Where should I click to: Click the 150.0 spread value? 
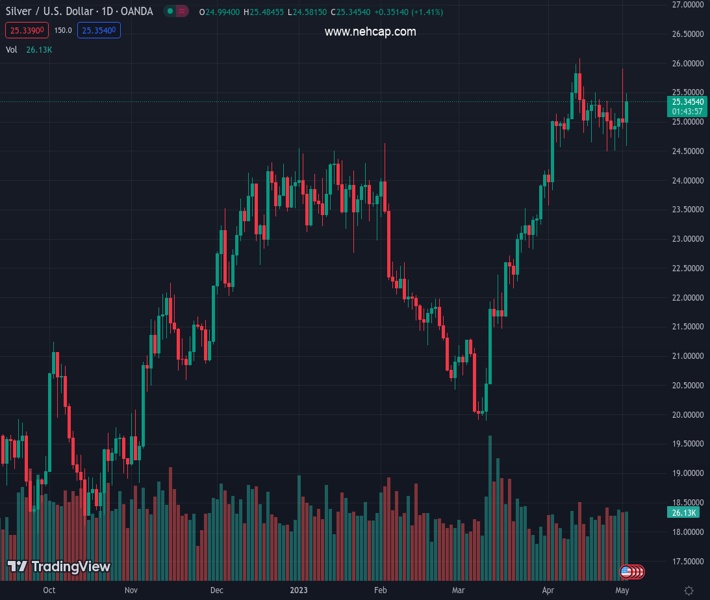tap(62, 30)
